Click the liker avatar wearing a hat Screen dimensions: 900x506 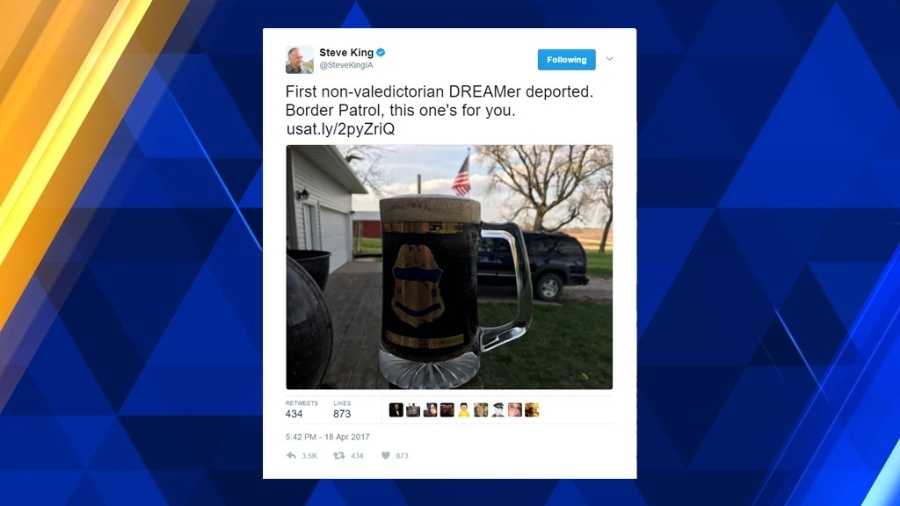pos(498,410)
